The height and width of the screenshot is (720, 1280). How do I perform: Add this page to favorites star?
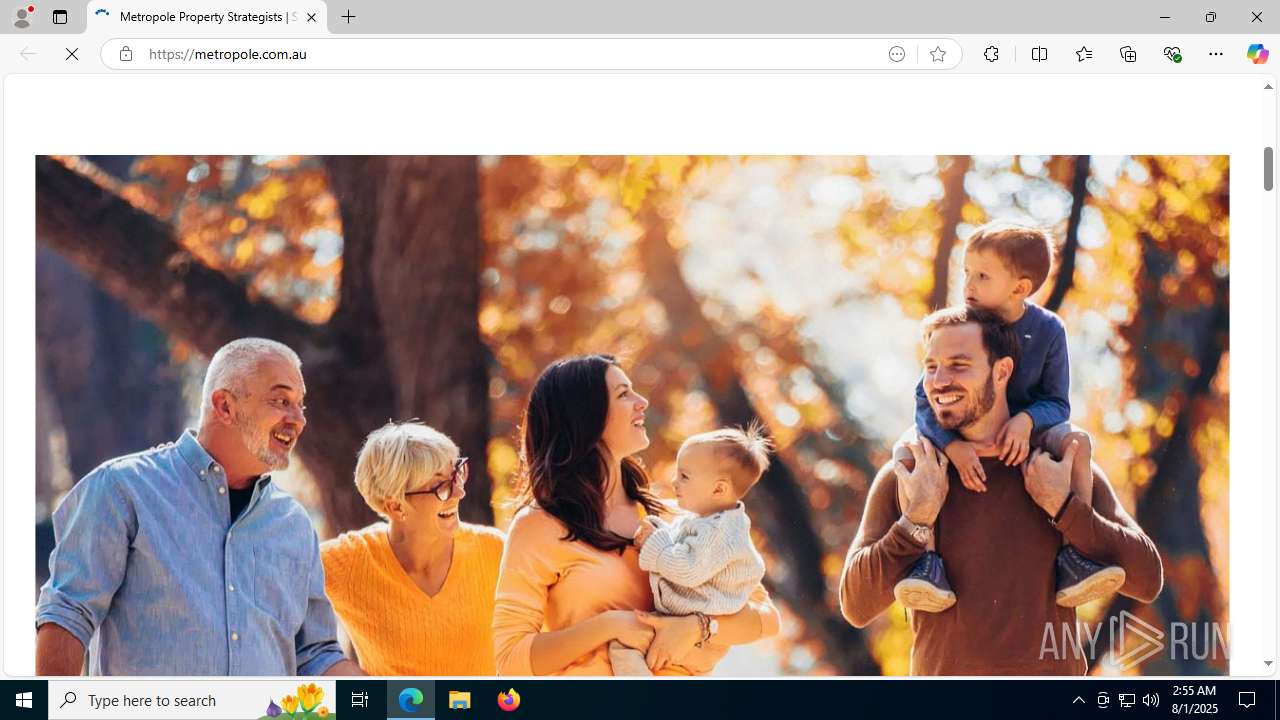pos(937,54)
